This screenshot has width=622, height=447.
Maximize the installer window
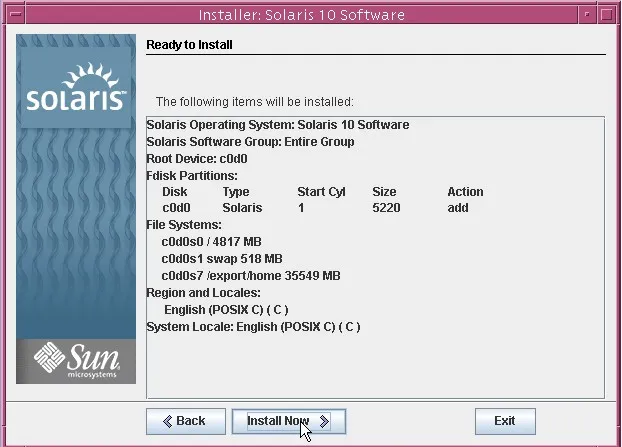click(607, 15)
